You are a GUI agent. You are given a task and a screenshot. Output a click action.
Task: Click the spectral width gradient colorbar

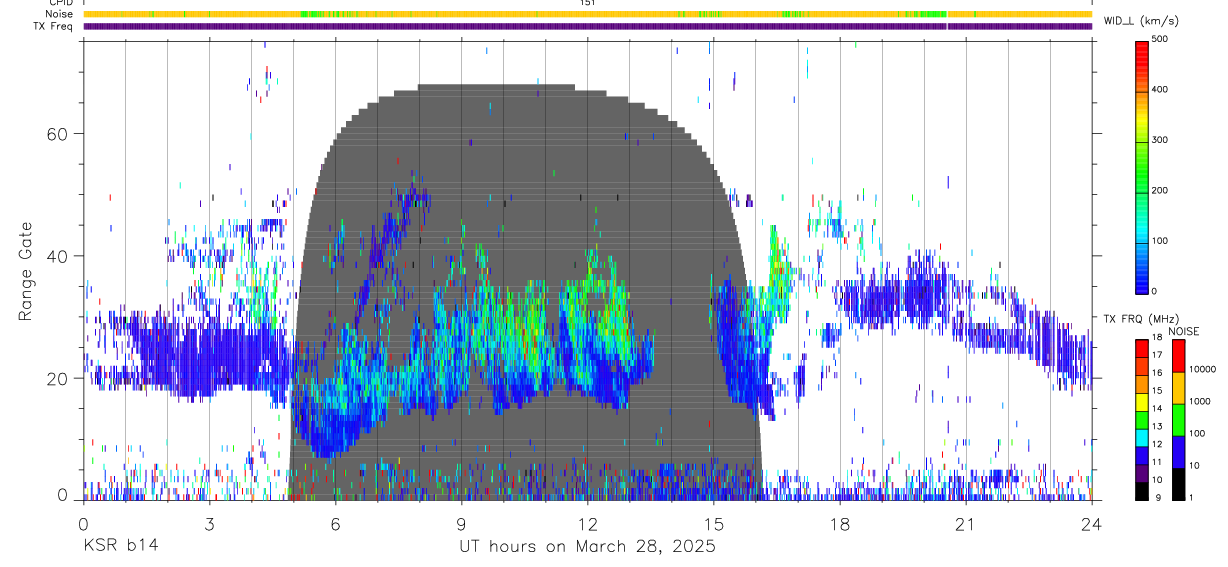pyautogui.click(x=1141, y=166)
